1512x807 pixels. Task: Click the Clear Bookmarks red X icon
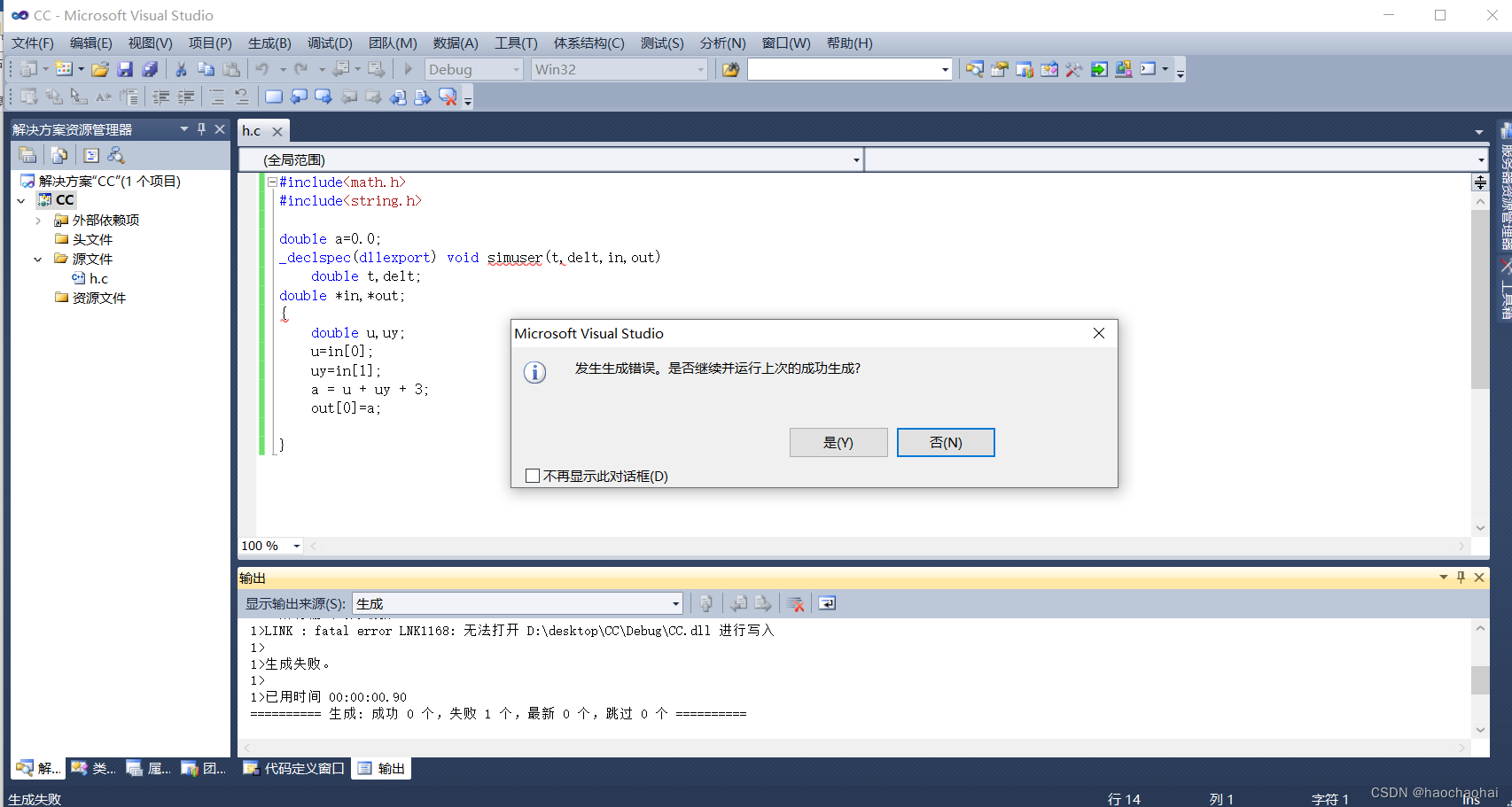448,97
